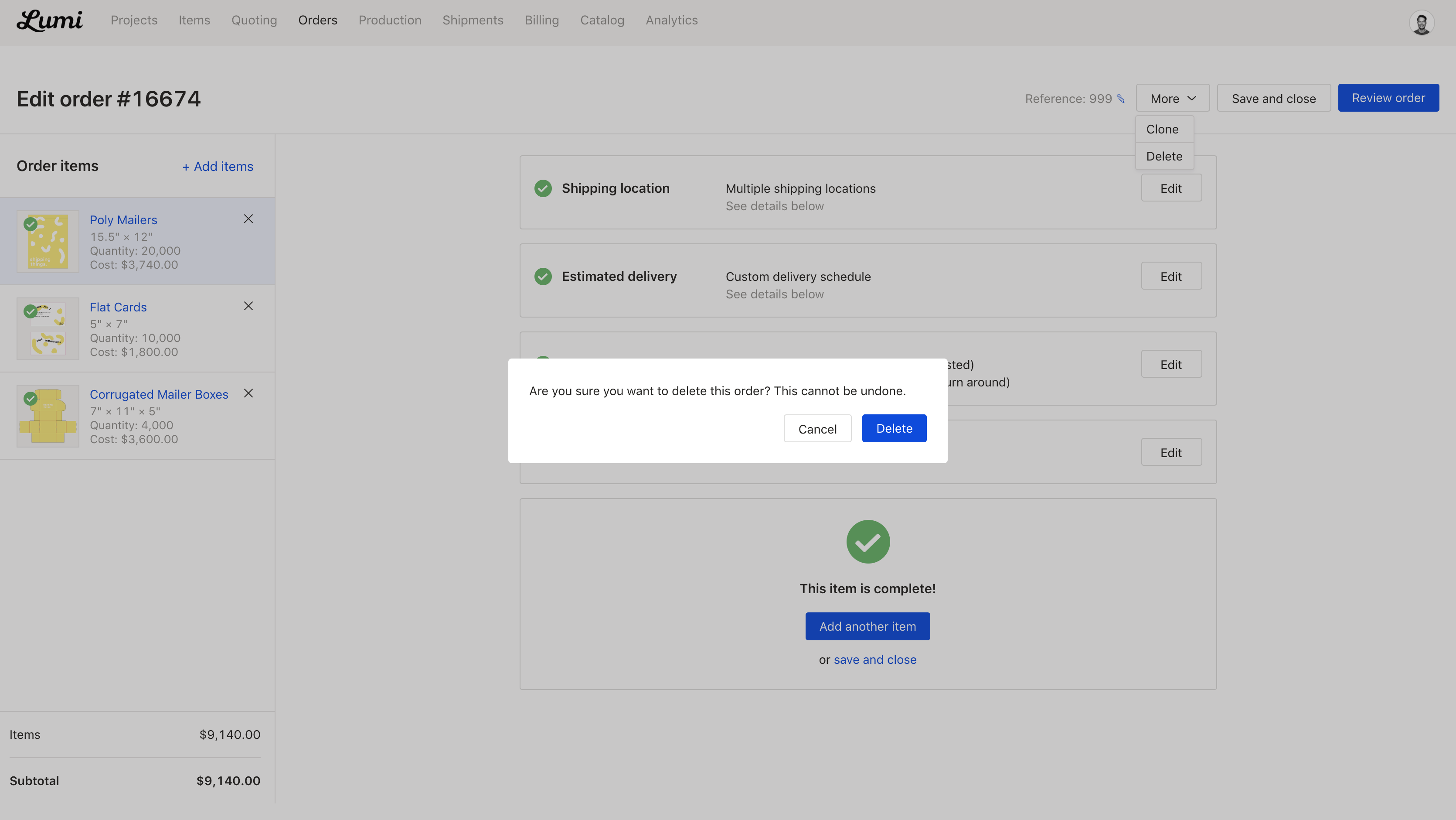Remove Flat Cards with the X icon
The height and width of the screenshot is (820, 1456).
(x=248, y=306)
